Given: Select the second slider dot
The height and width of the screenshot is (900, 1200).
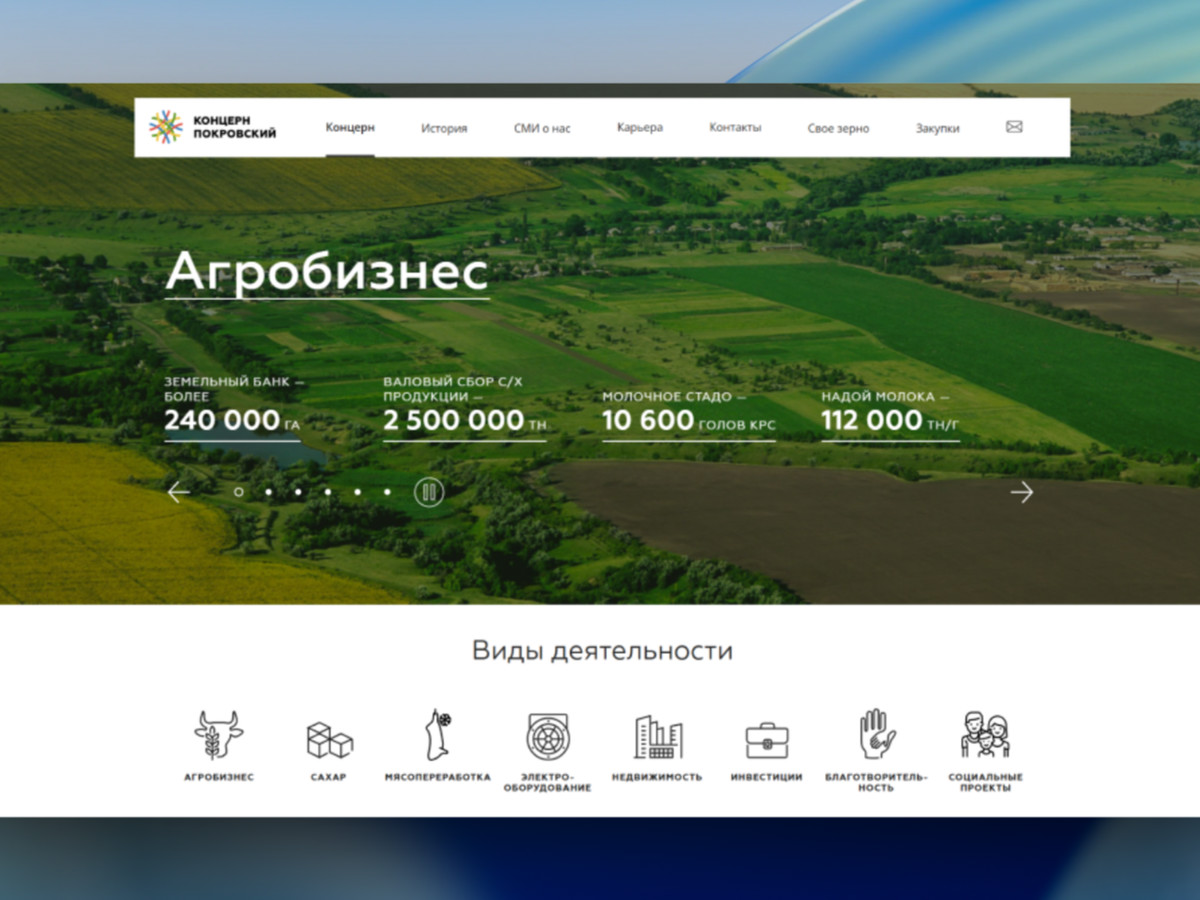Looking at the screenshot, I should [x=268, y=492].
